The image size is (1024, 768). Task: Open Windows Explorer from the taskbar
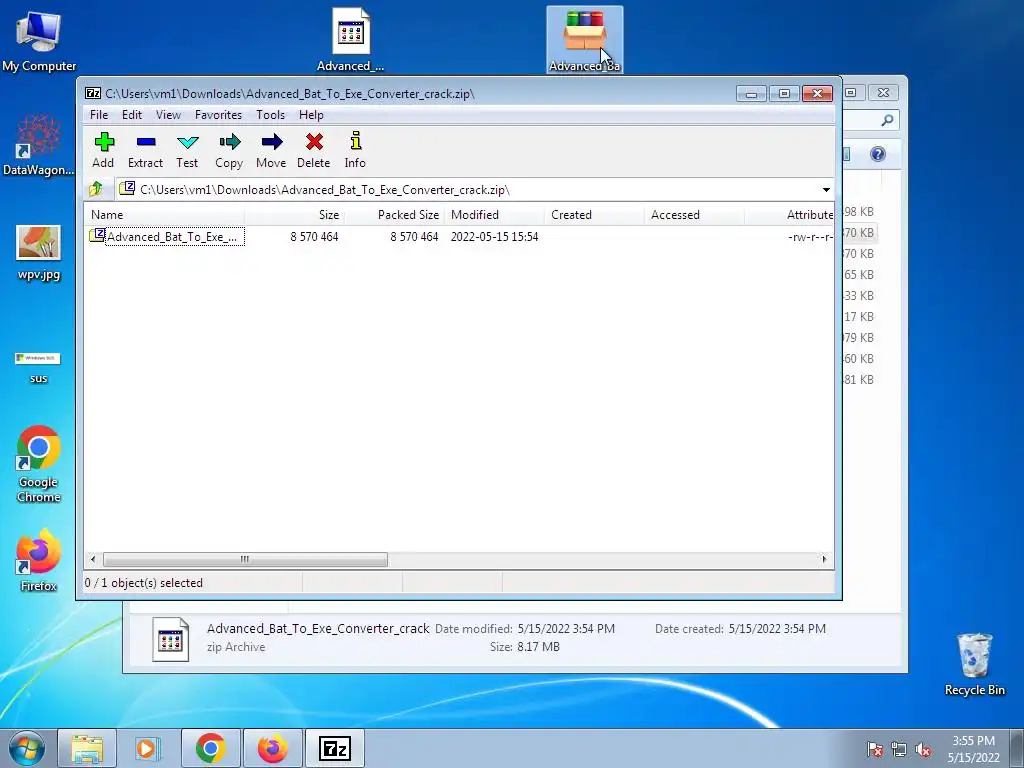(x=88, y=748)
